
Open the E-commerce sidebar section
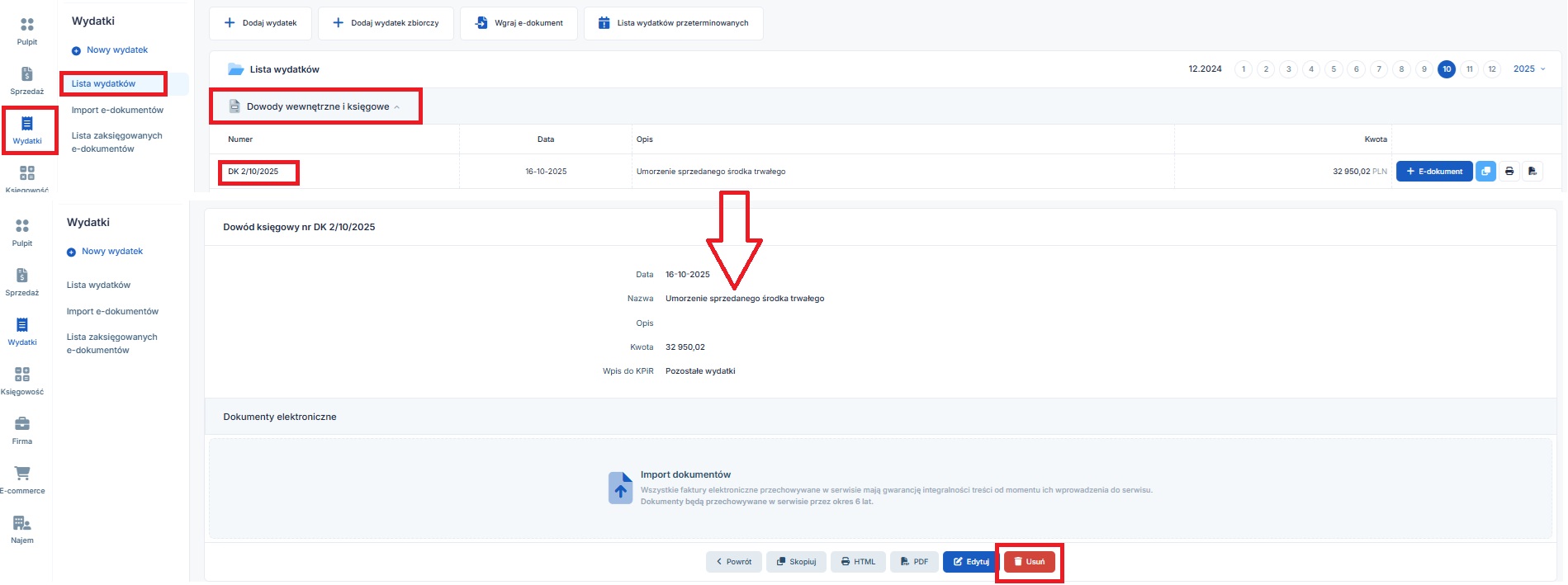[22, 479]
